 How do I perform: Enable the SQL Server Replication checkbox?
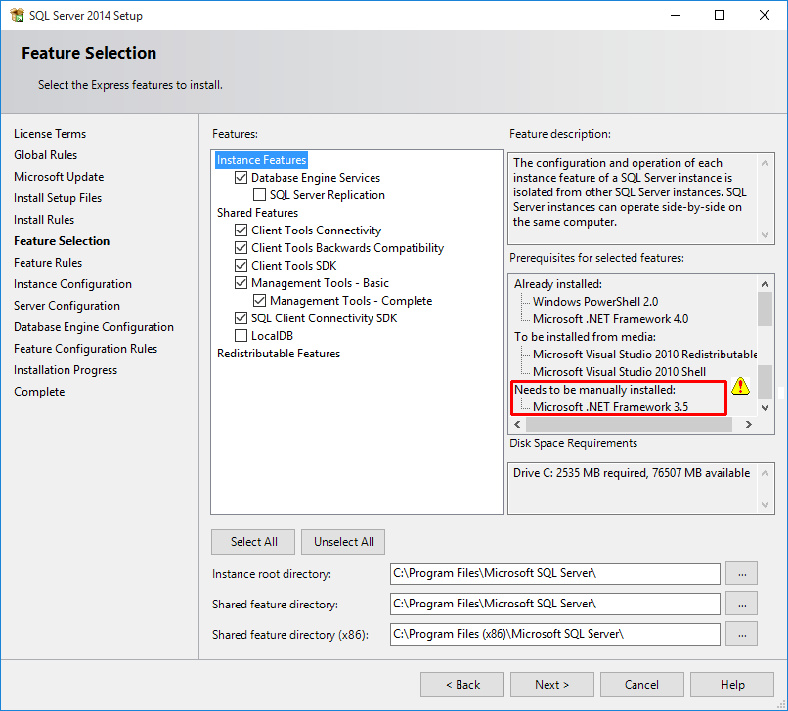point(259,194)
